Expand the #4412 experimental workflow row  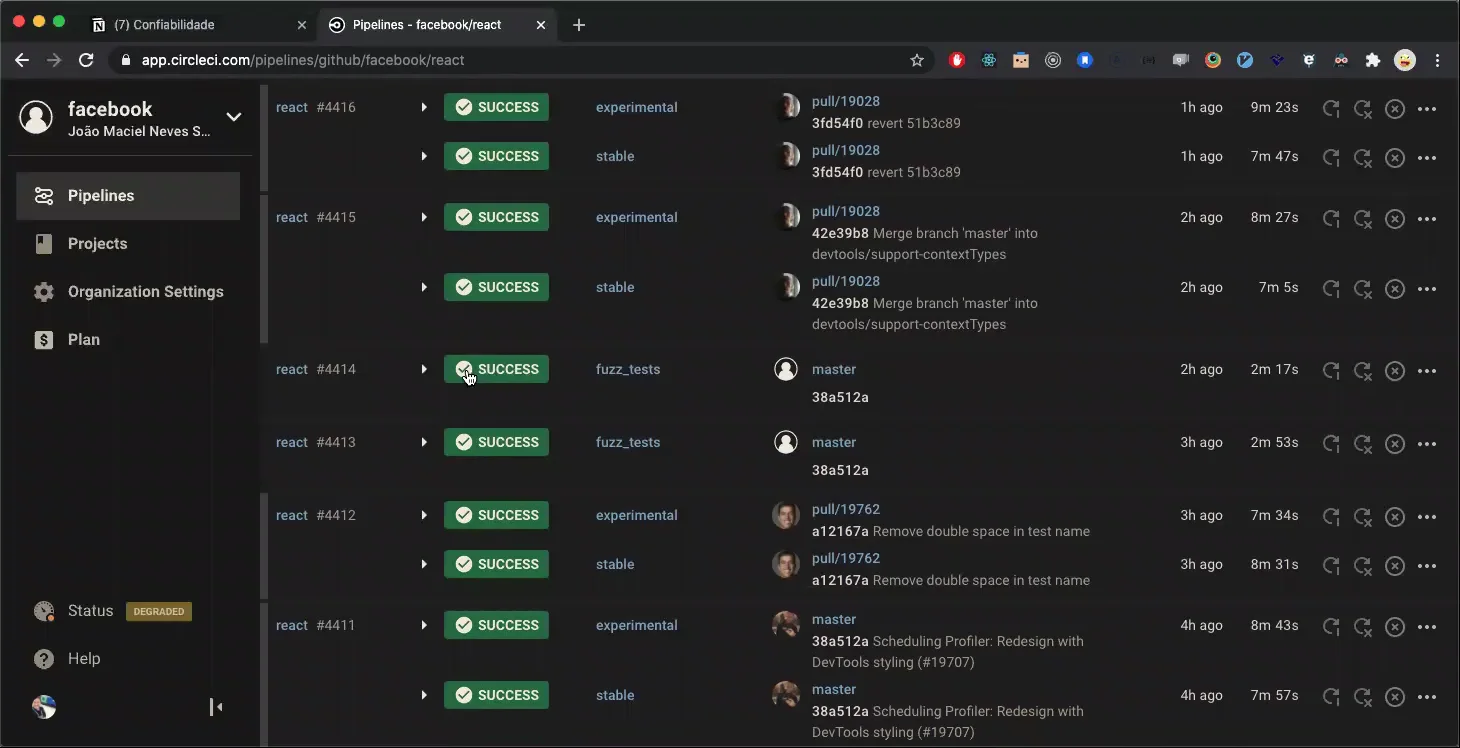[x=424, y=515]
